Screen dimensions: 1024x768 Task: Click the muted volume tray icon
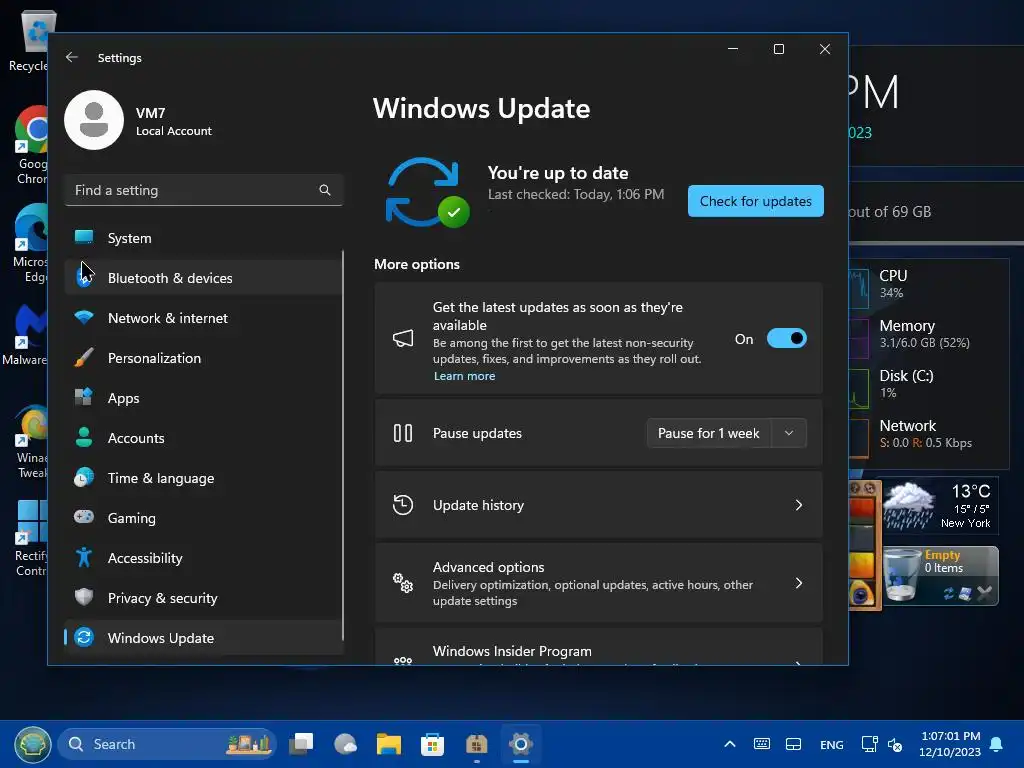click(895, 744)
